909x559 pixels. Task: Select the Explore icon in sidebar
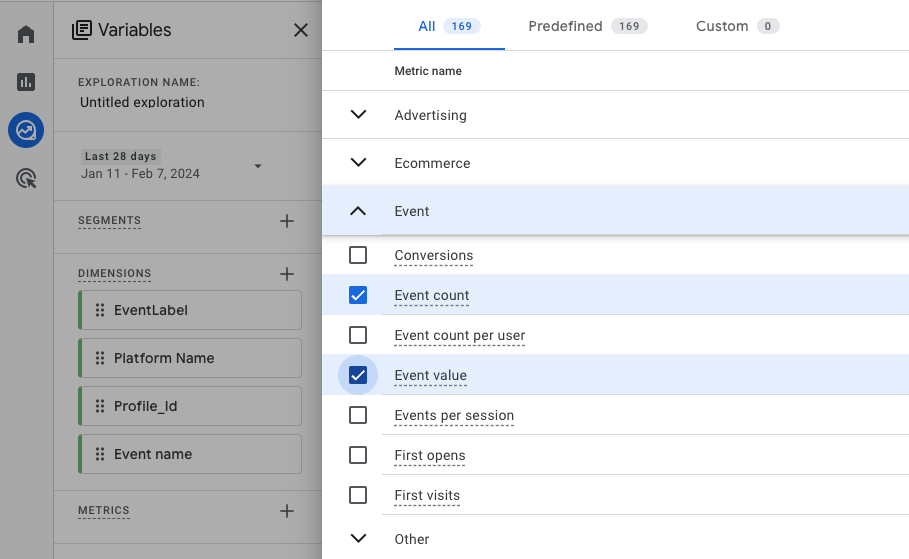pos(26,130)
